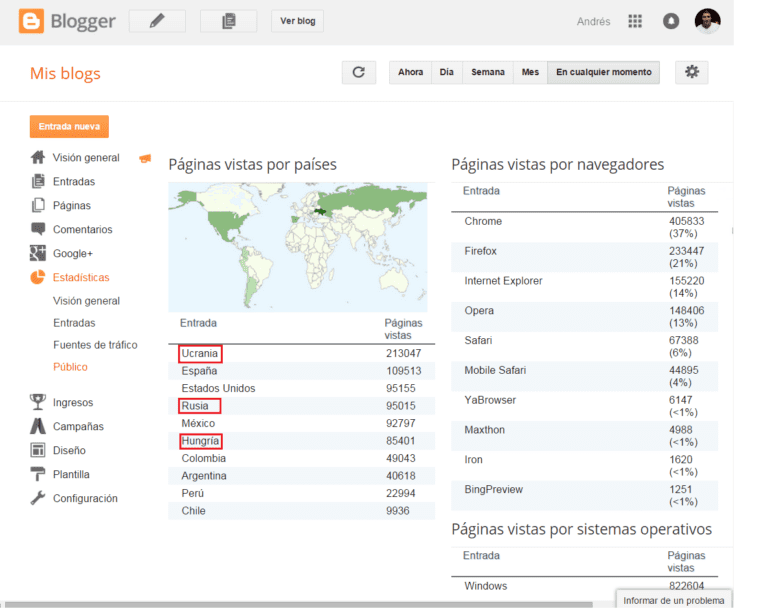Viewport: 768px width, 609px height.
Task: Select the Ahora time range
Action: point(410,73)
